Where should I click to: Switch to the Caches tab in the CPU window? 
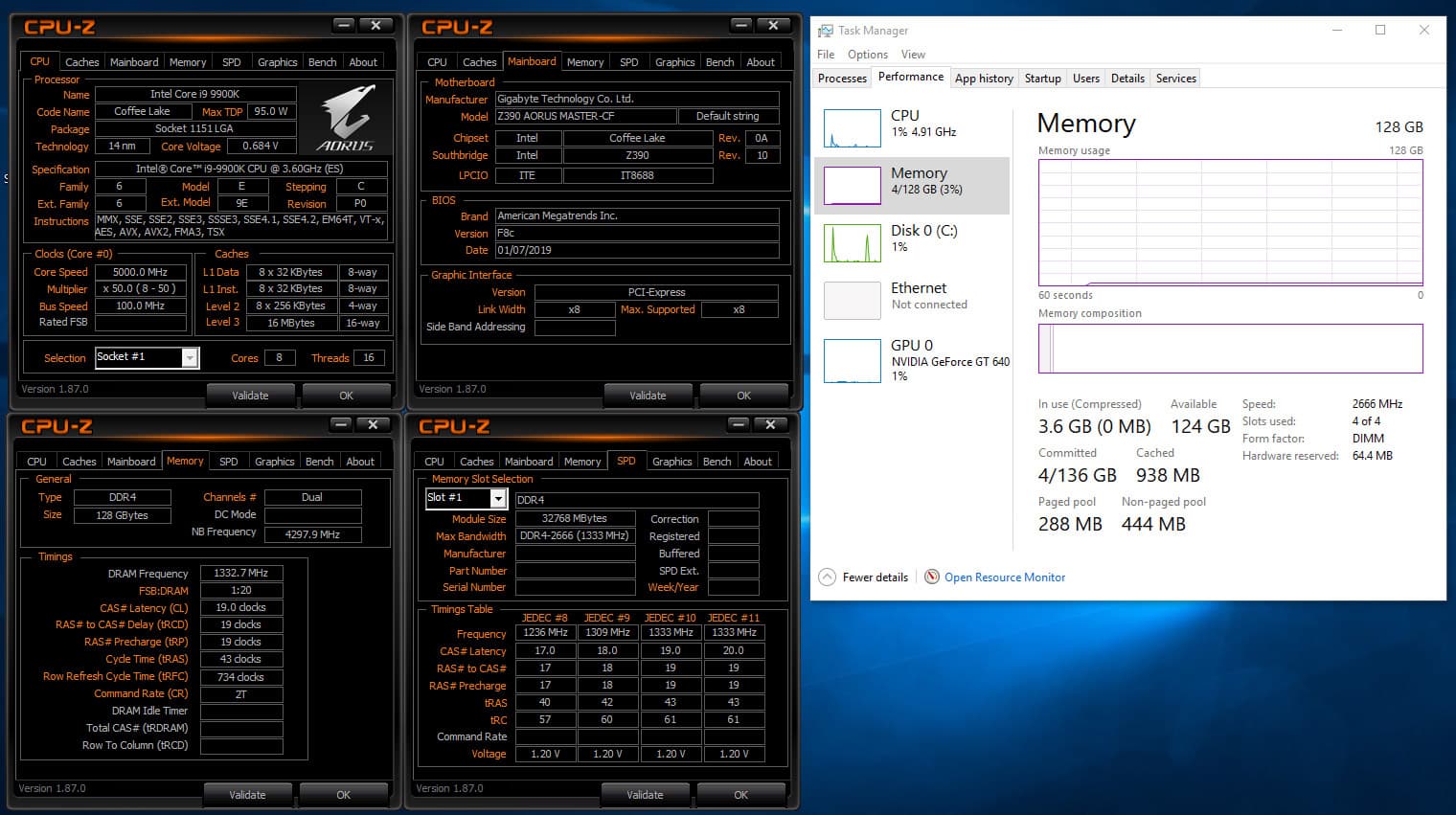[x=81, y=62]
